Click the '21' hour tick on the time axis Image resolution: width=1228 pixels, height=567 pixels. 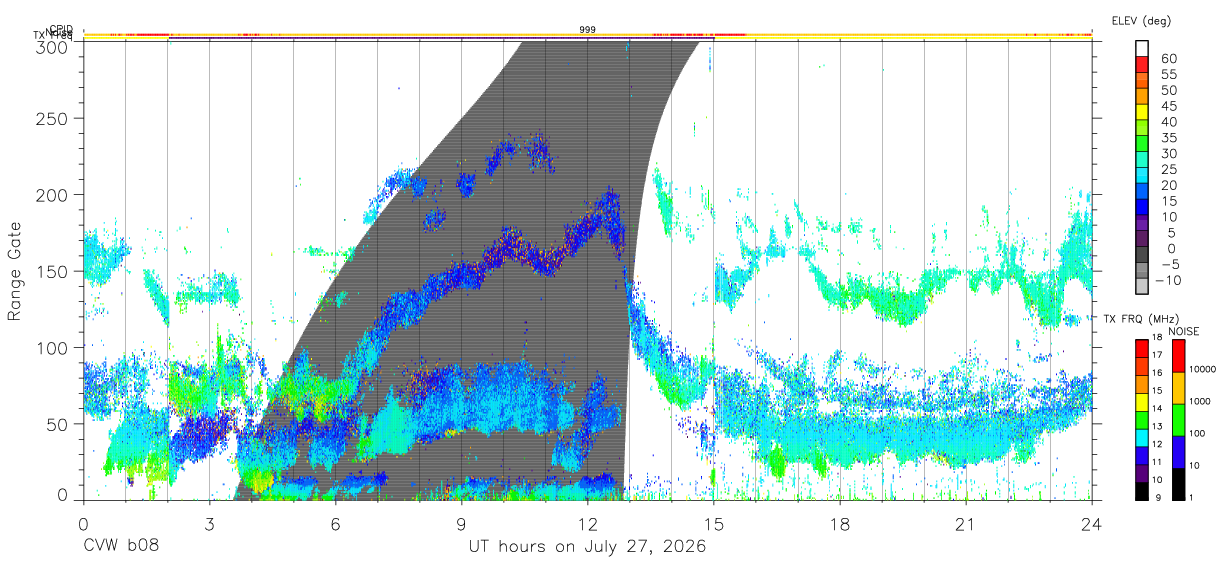click(x=966, y=523)
